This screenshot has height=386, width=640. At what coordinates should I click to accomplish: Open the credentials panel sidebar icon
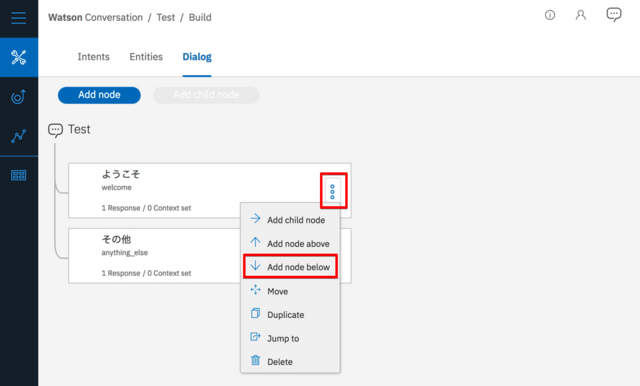(x=19, y=175)
